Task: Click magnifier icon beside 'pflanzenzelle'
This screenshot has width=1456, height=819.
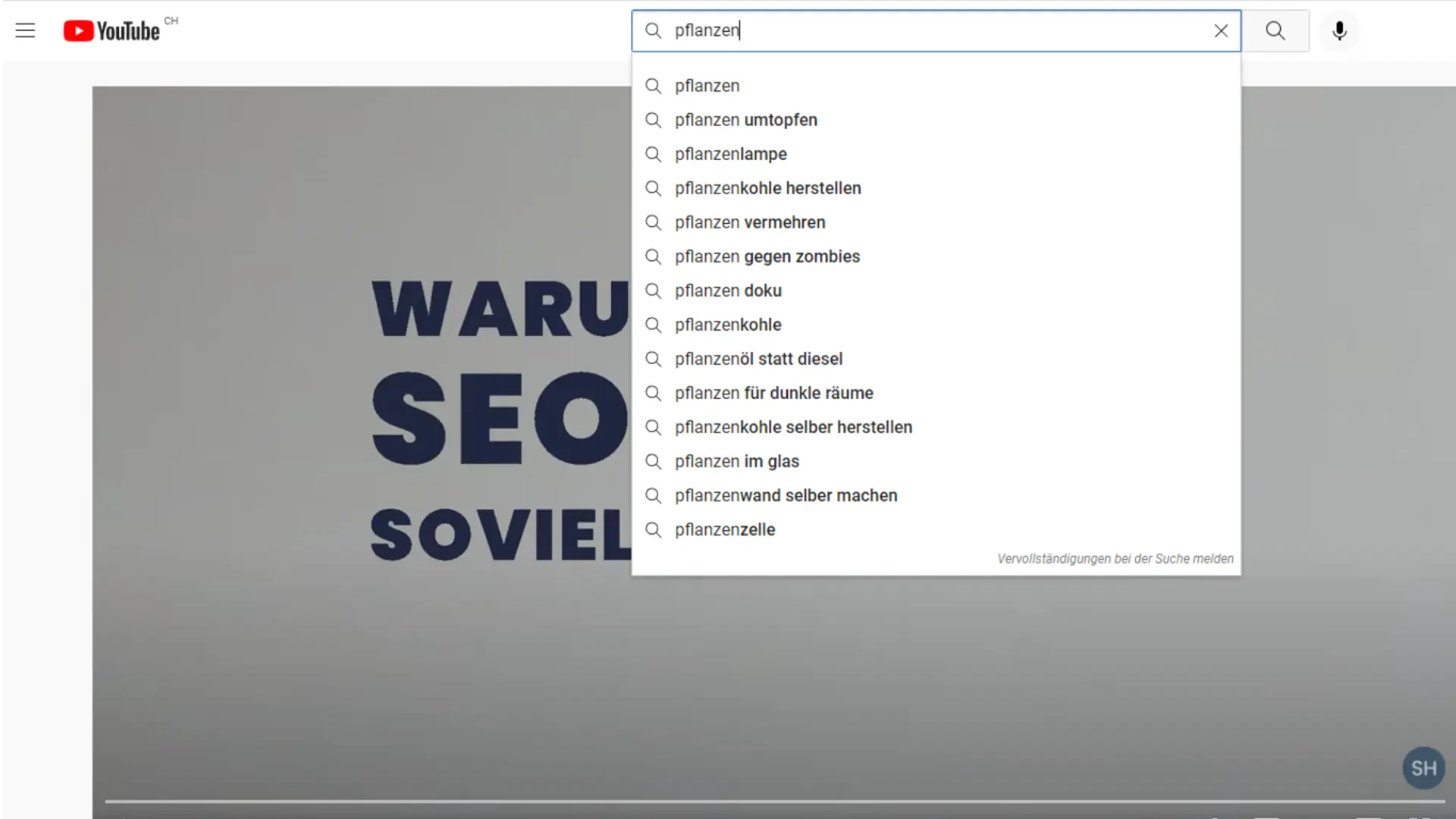Action: [x=653, y=529]
